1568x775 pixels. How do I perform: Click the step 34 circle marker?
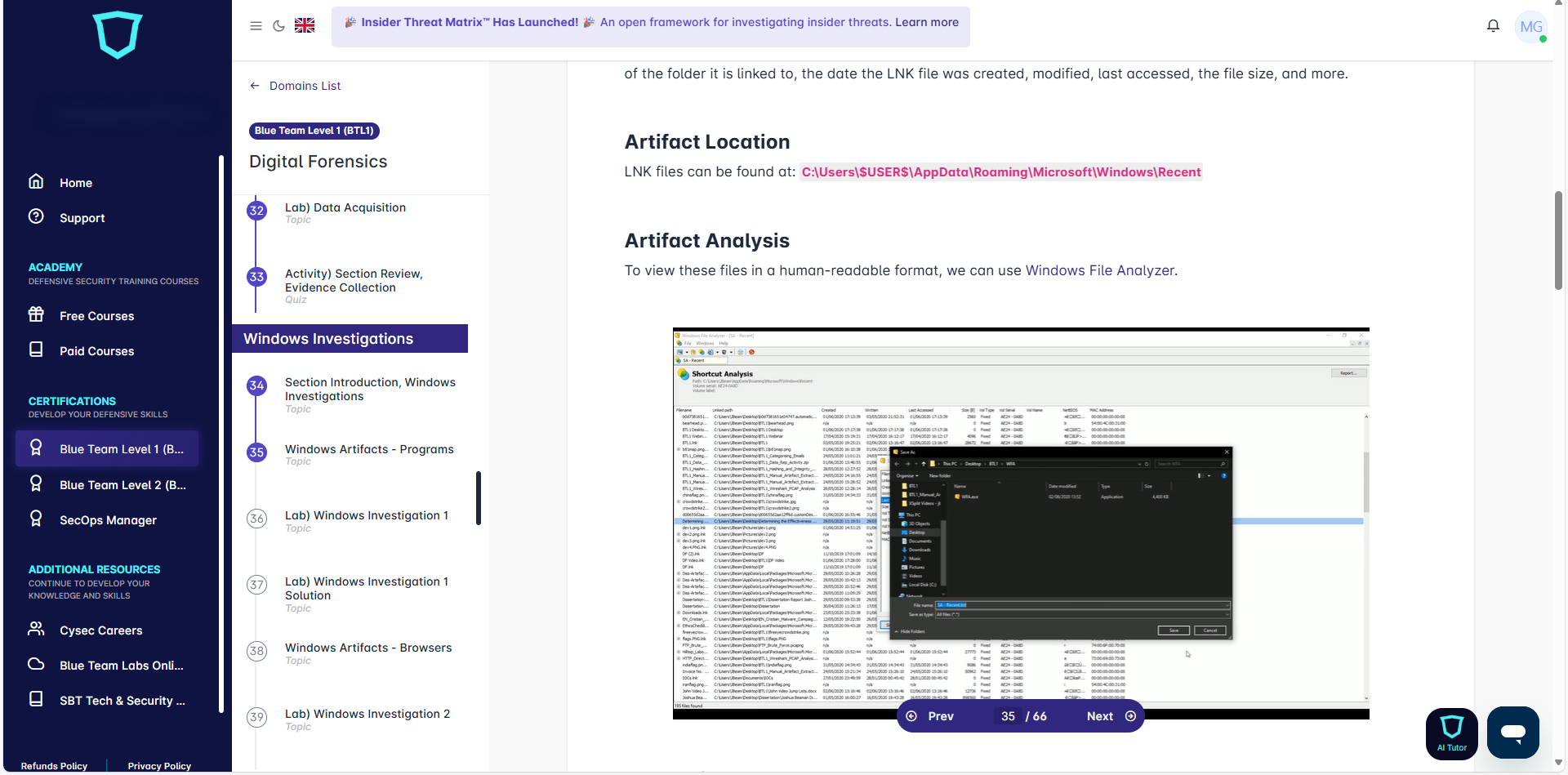[x=257, y=385]
